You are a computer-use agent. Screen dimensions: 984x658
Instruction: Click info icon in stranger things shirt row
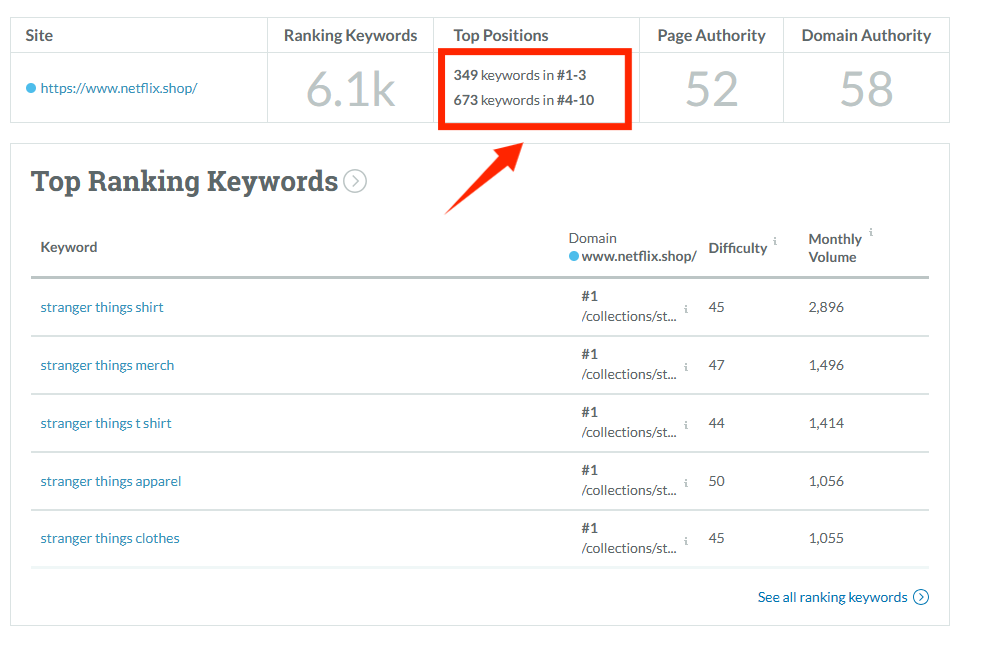[x=685, y=309]
